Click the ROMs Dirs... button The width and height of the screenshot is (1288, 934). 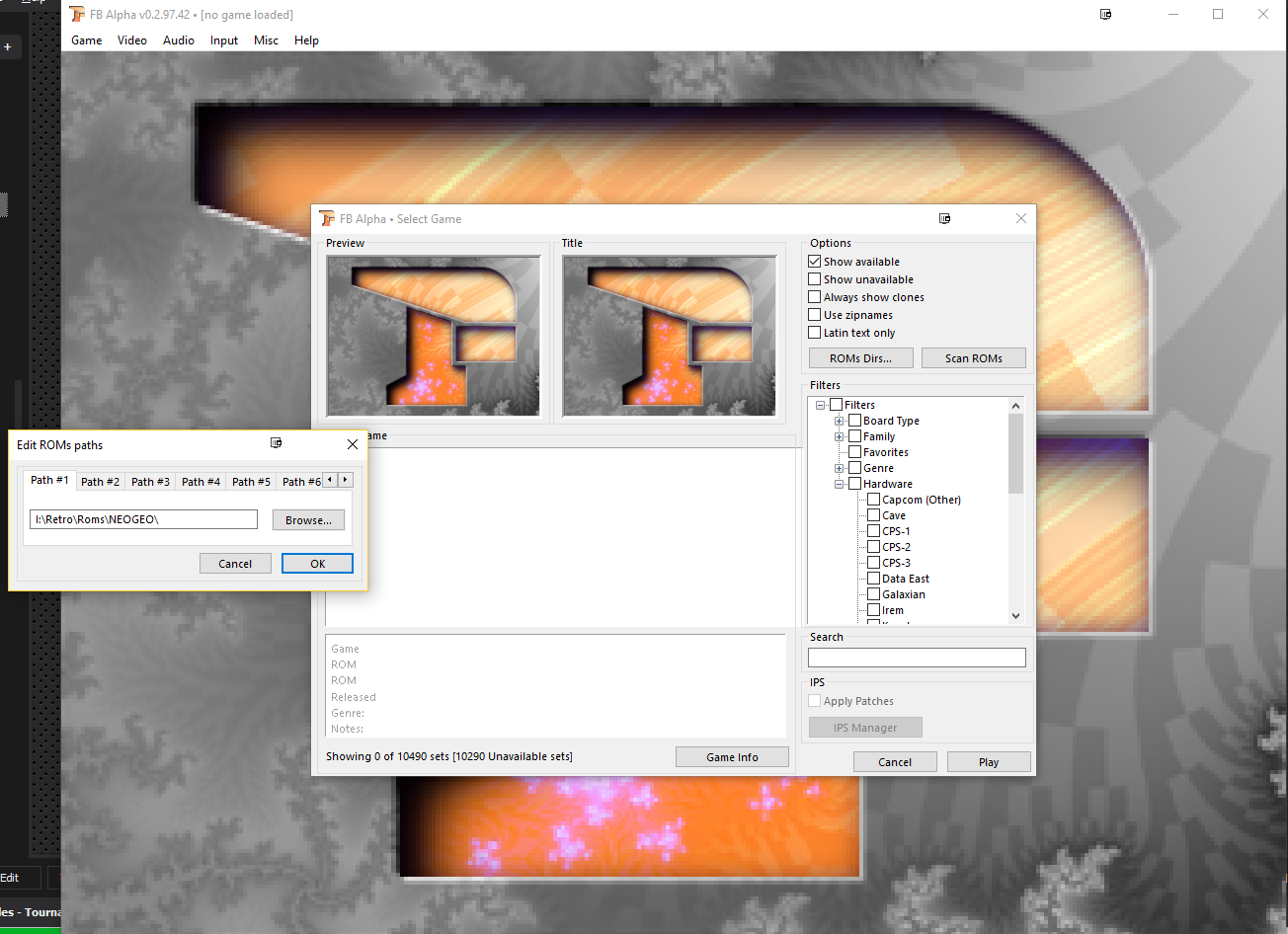(x=861, y=358)
